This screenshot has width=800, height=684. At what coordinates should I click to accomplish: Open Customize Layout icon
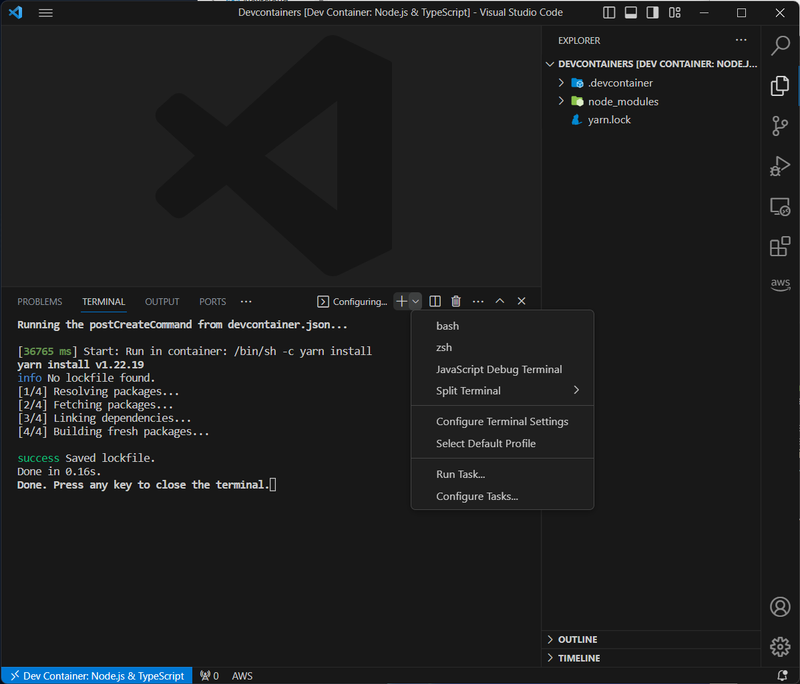pyautogui.click(x=675, y=13)
